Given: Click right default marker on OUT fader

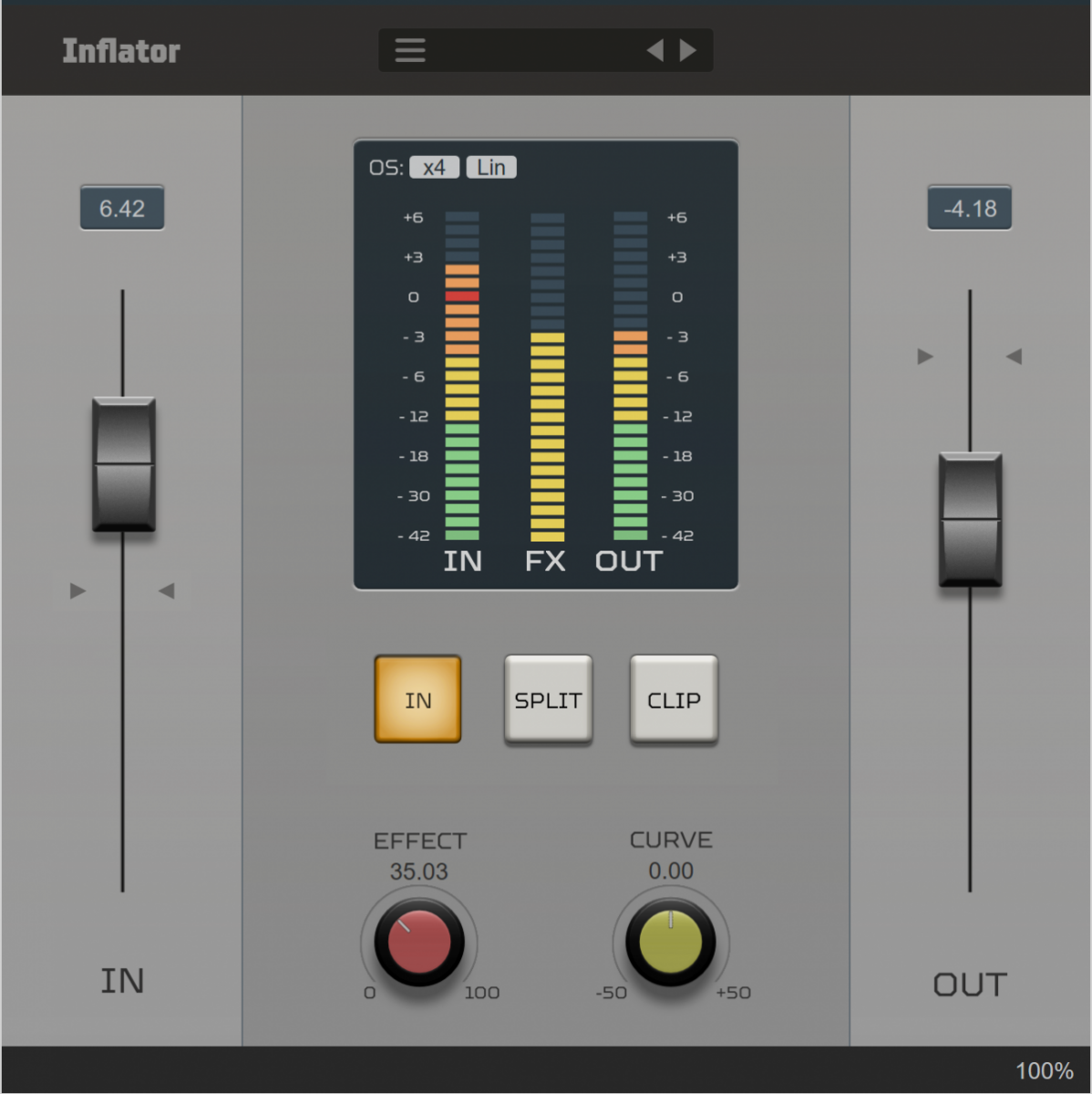Looking at the screenshot, I should click(1014, 356).
